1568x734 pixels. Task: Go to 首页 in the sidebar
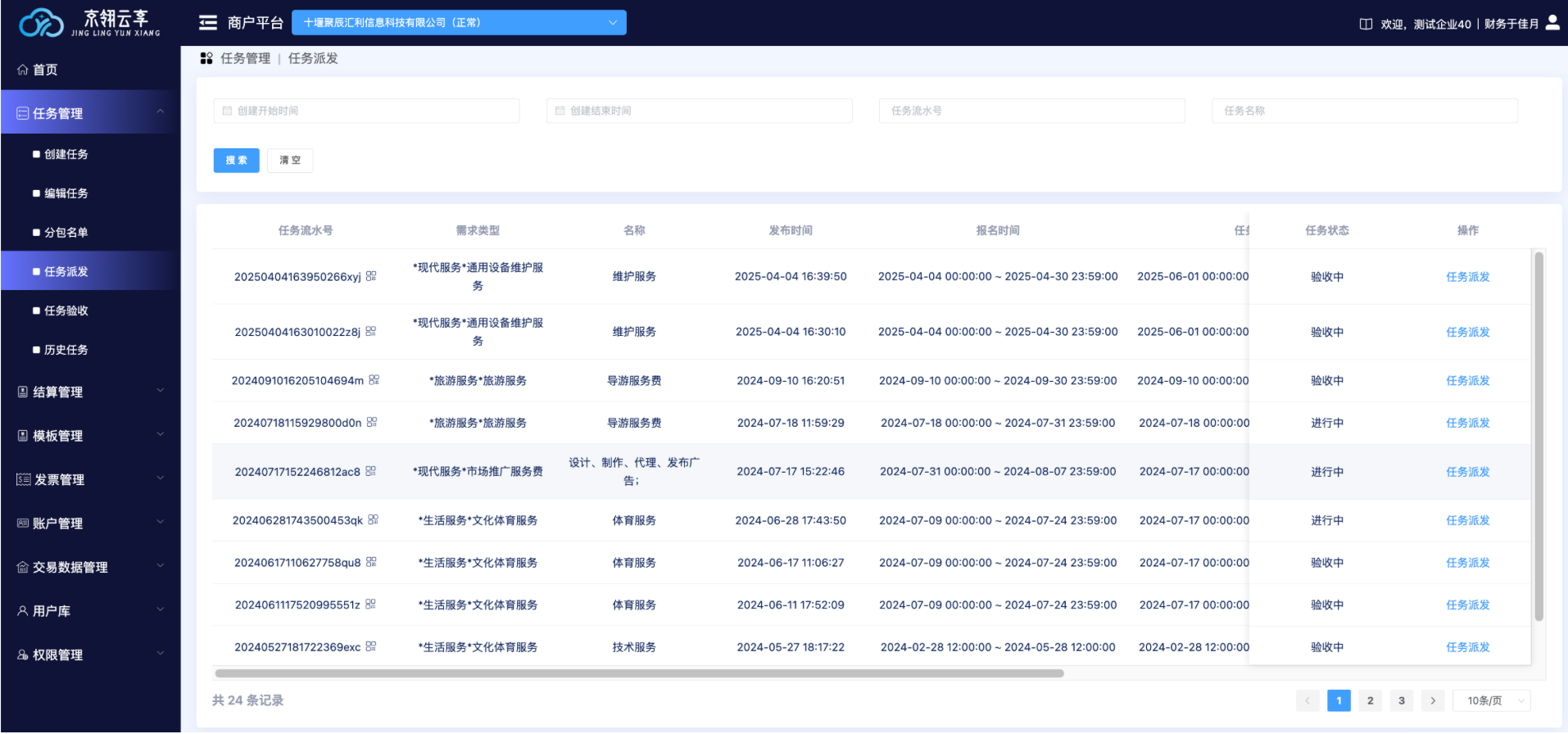click(x=45, y=70)
